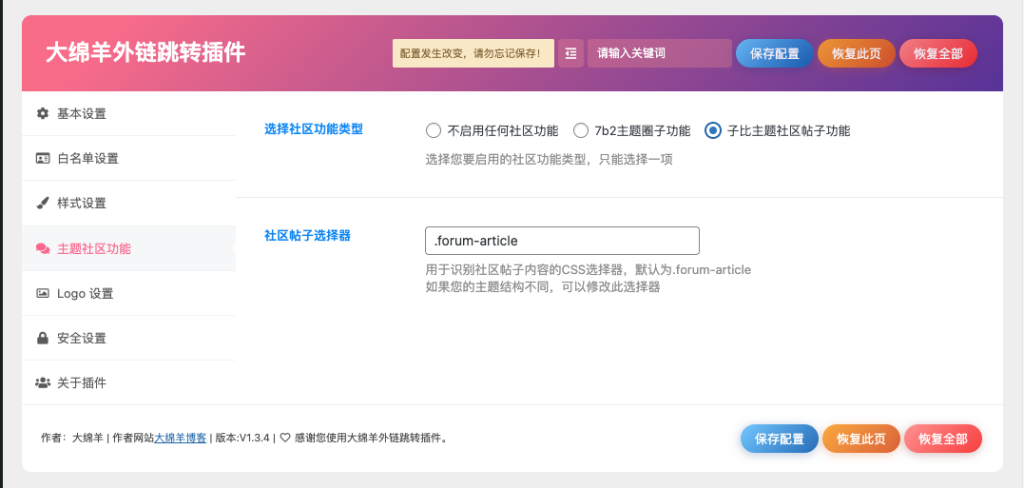
Task: Click the top 恢复全部 button
Action: [938, 53]
